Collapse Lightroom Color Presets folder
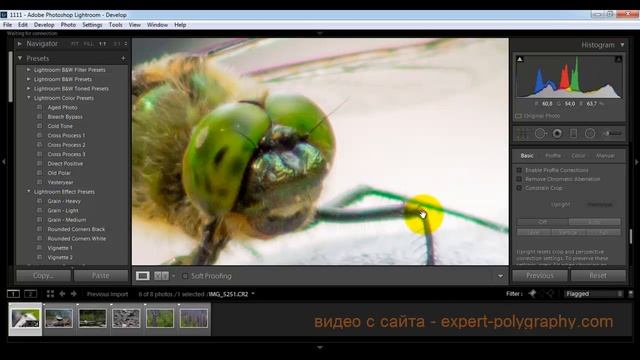Viewport: 640px width, 360px height. click(29, 98)
